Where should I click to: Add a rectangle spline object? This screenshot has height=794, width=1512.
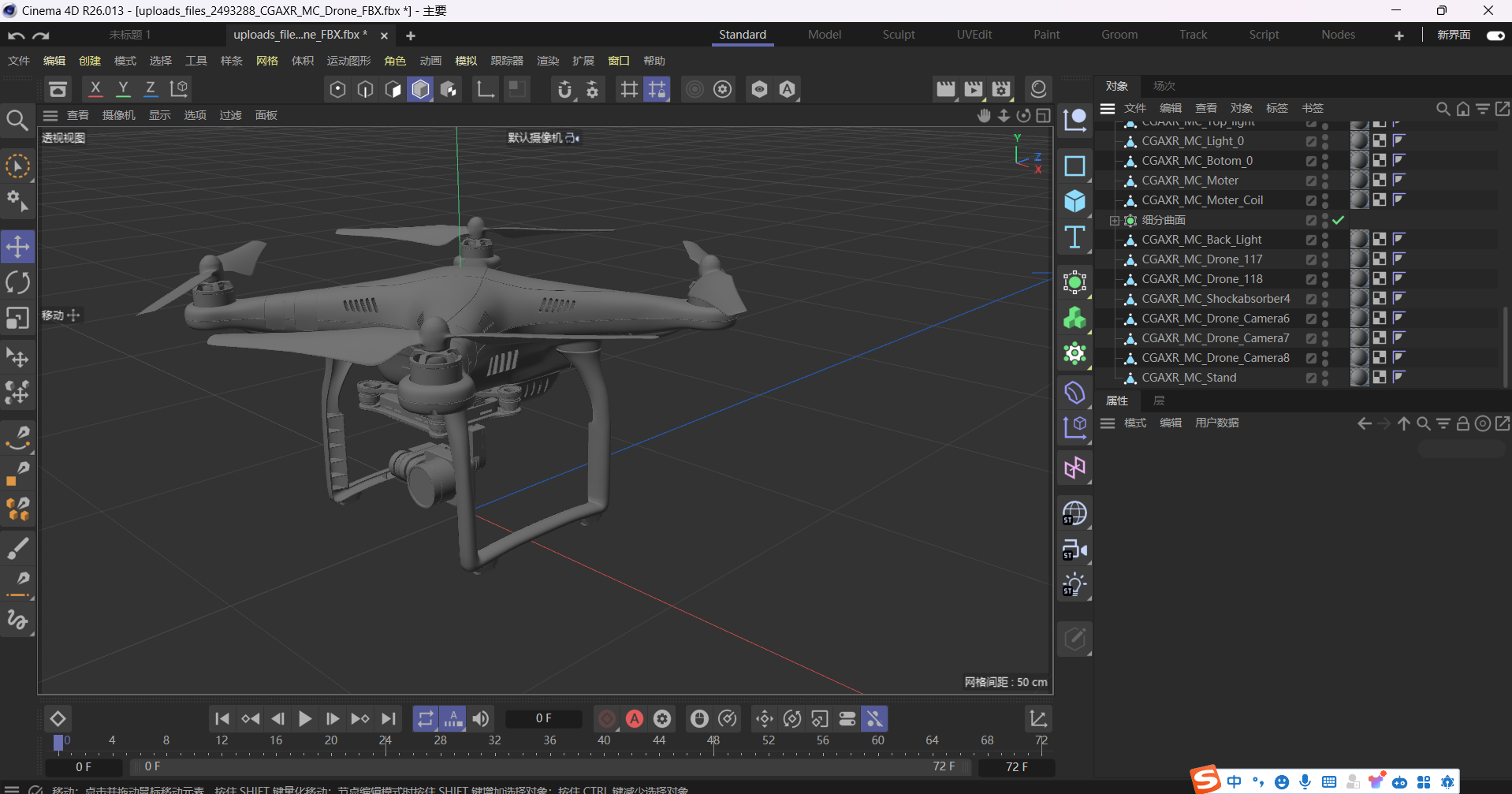coord(1074,166)
